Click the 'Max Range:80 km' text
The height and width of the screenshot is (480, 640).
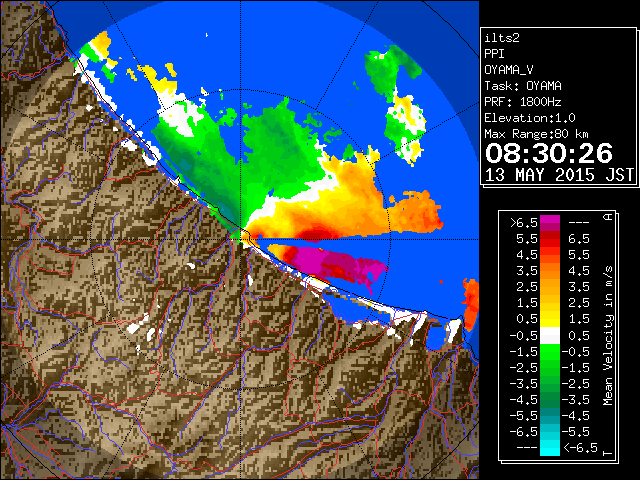click(x=536, y=134)
